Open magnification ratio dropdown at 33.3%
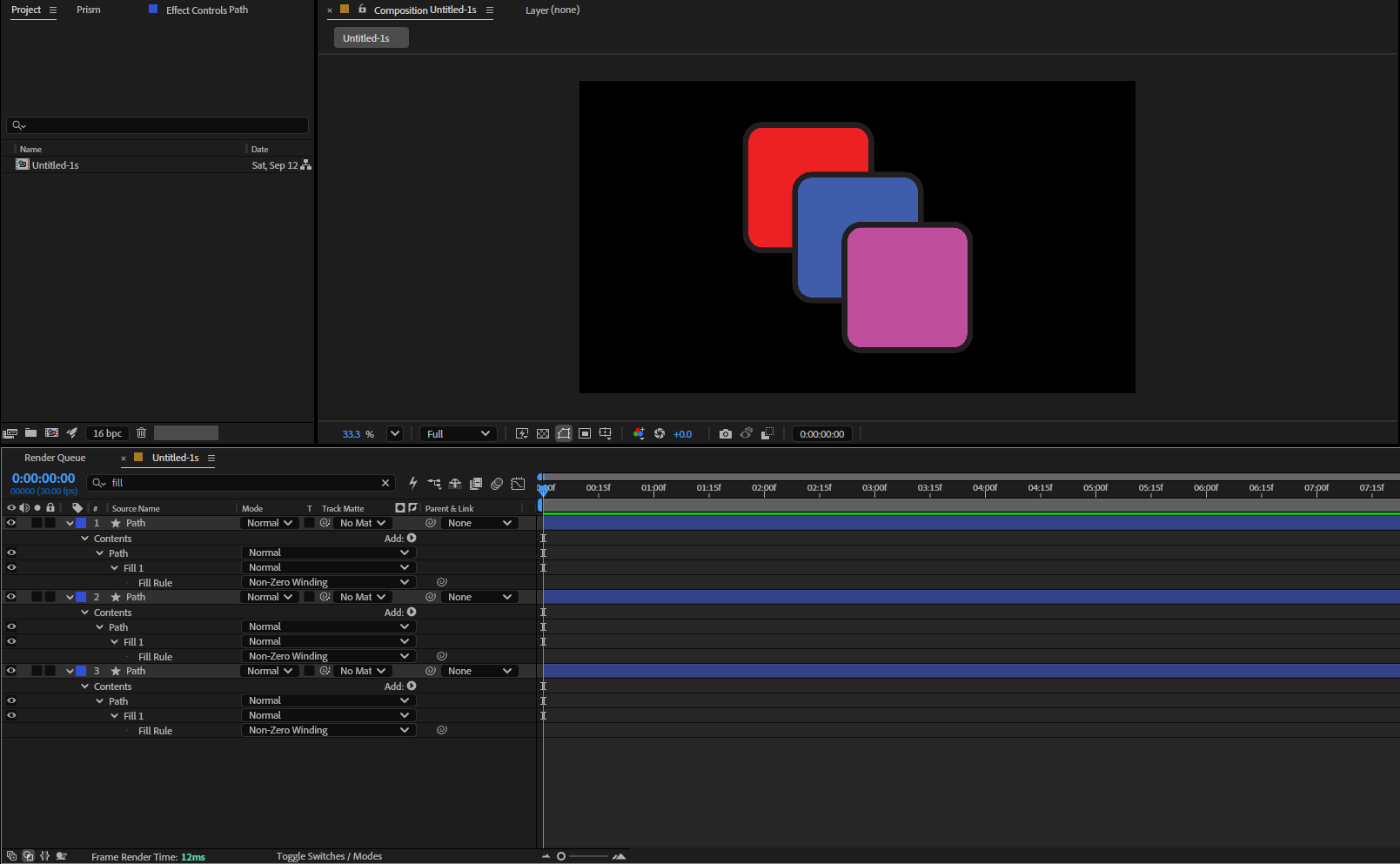 tap(395, 434)
